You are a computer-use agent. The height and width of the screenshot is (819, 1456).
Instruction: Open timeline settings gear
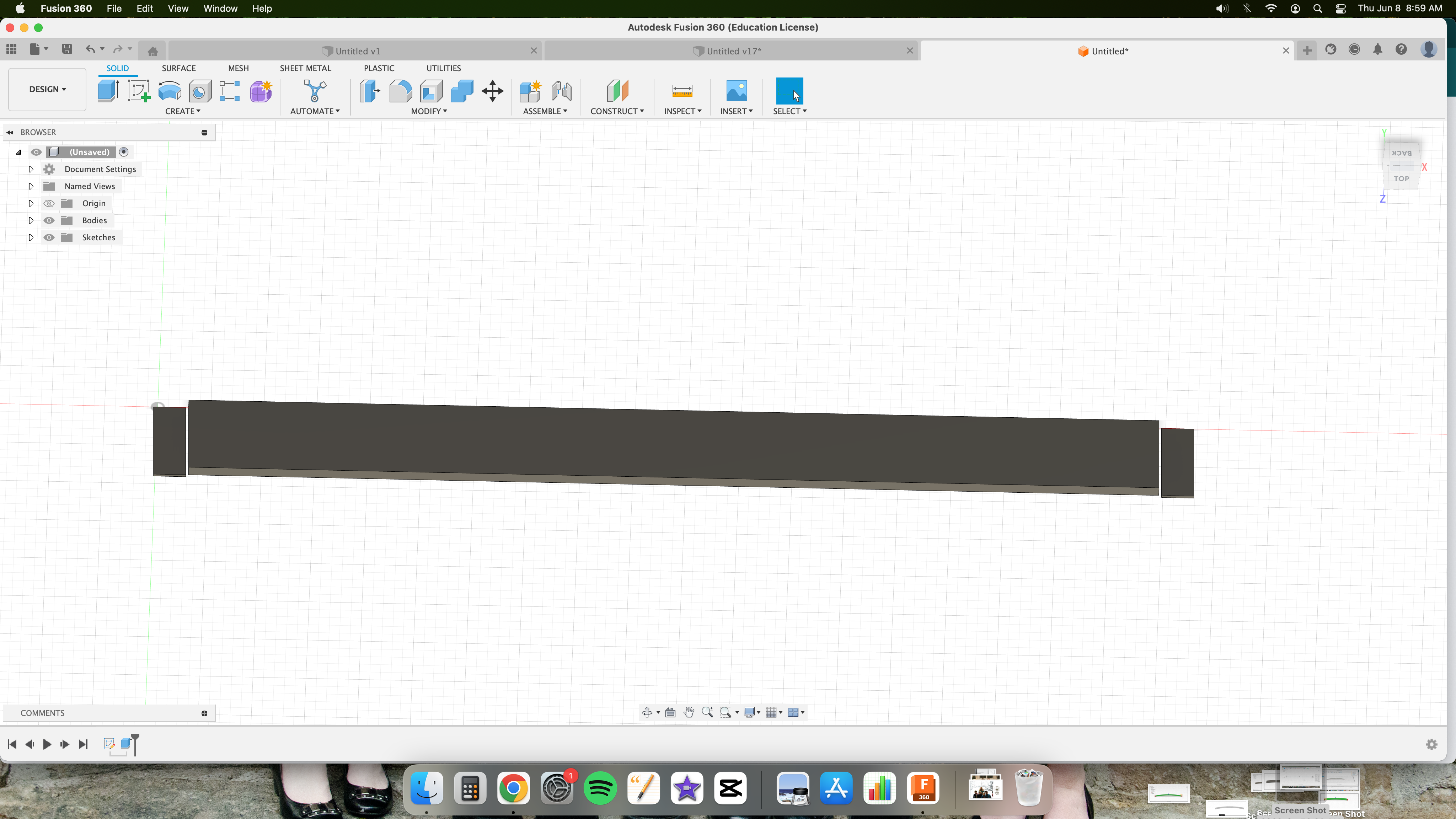pyautogui.click(x=1432, y=744)
